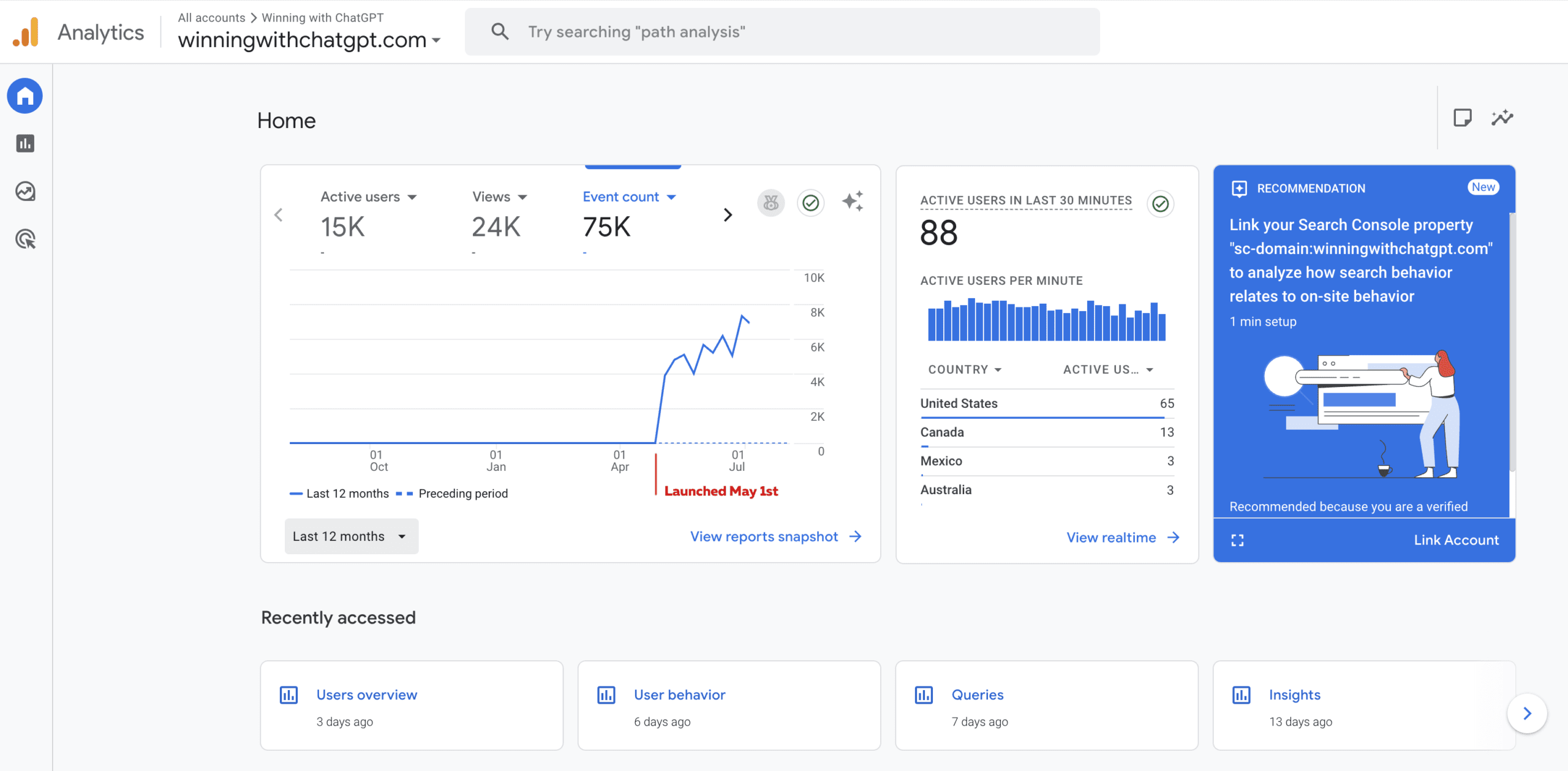Click the recommendation card scrollbar
This screenshot has height=771, width=1568.
coord(1512,343)
